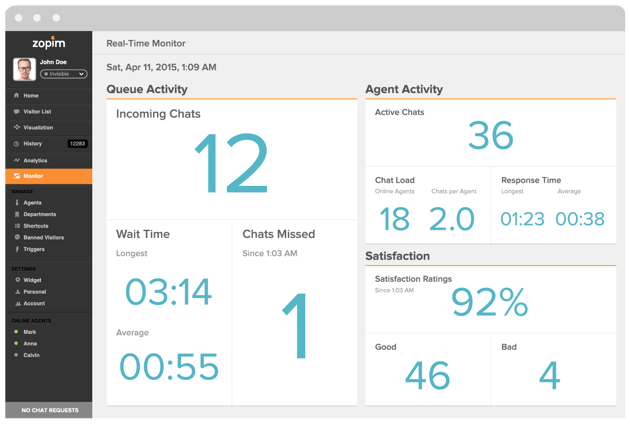Viewport: 630px width, 424px height.
Task: Click John Doe profile avatar
Action: point(24,68)
